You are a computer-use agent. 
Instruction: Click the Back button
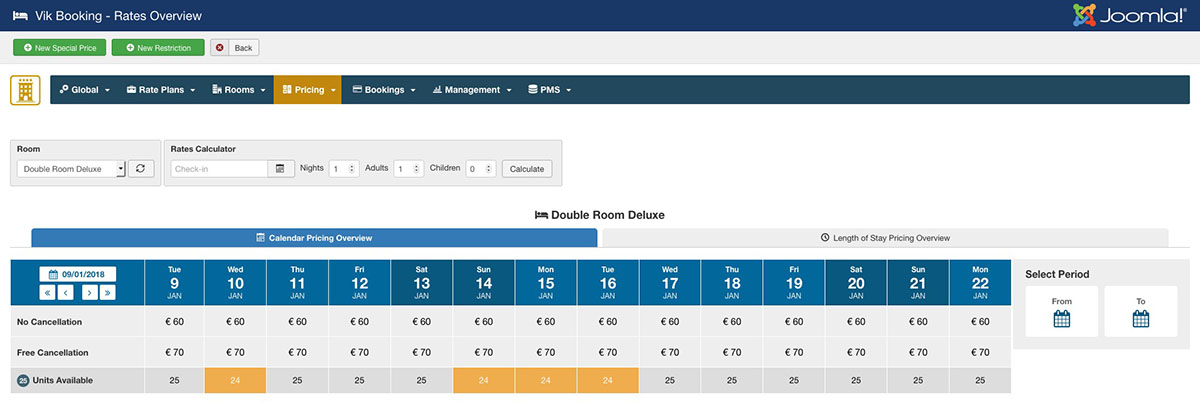(x=234, y=47)
